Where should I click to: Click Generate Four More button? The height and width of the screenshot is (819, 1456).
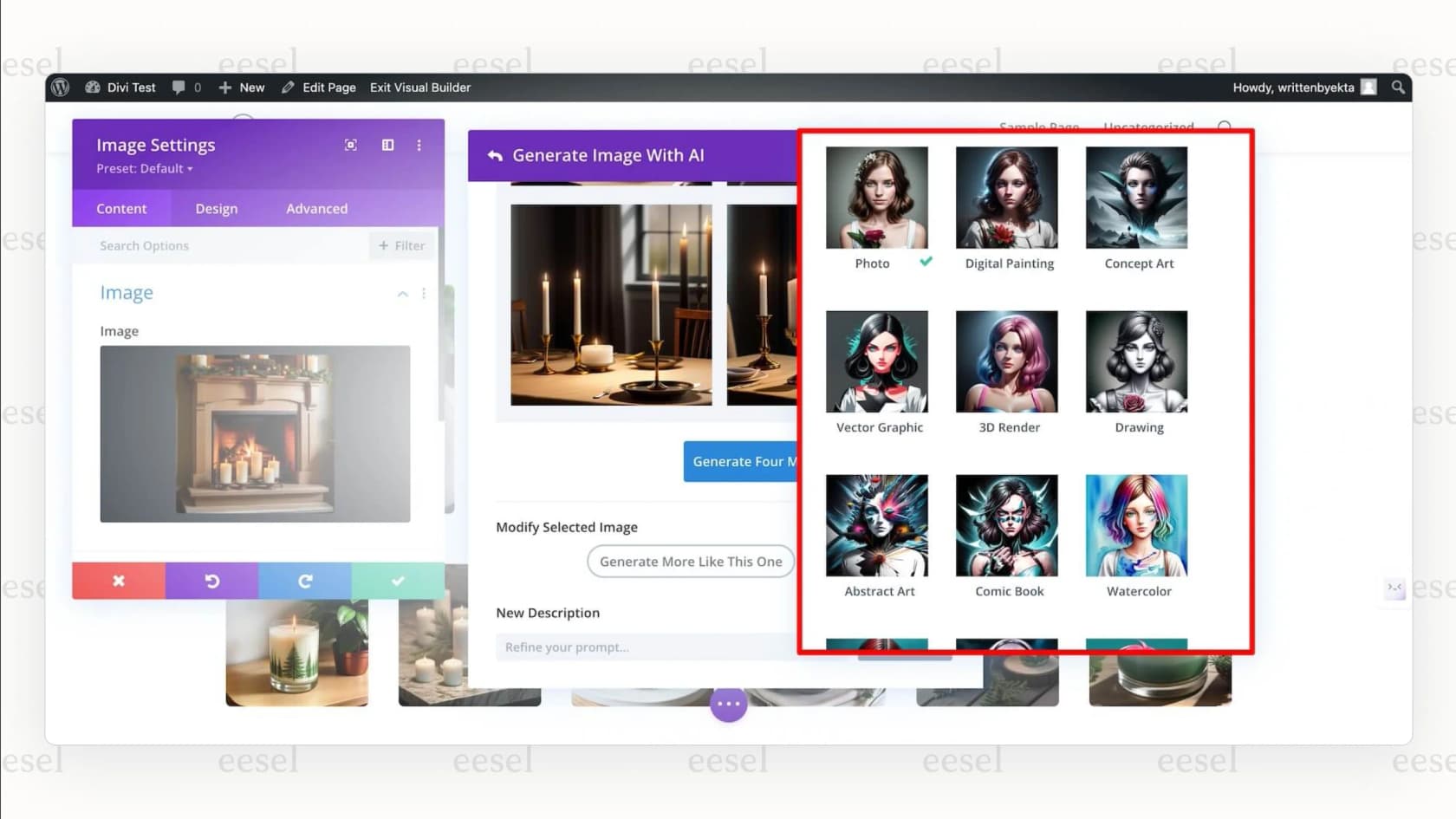741,462
